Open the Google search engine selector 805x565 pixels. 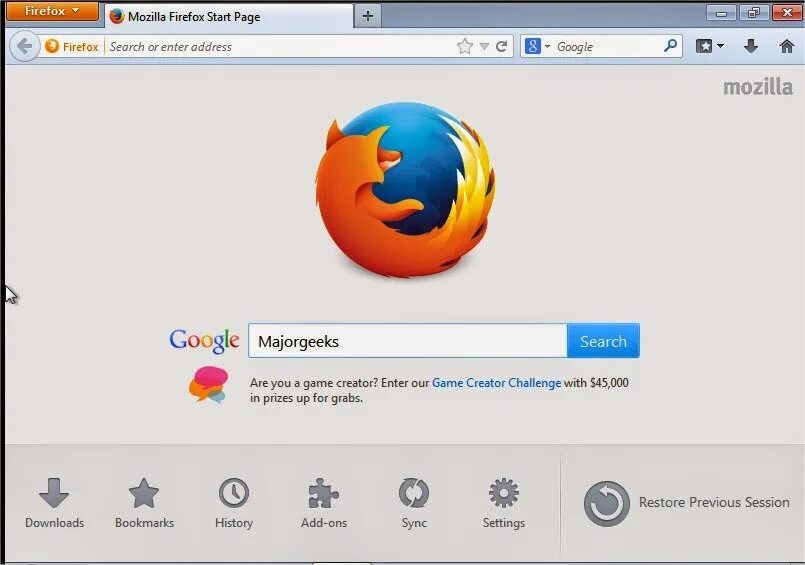pyautogui.click(x=538, y=46)
